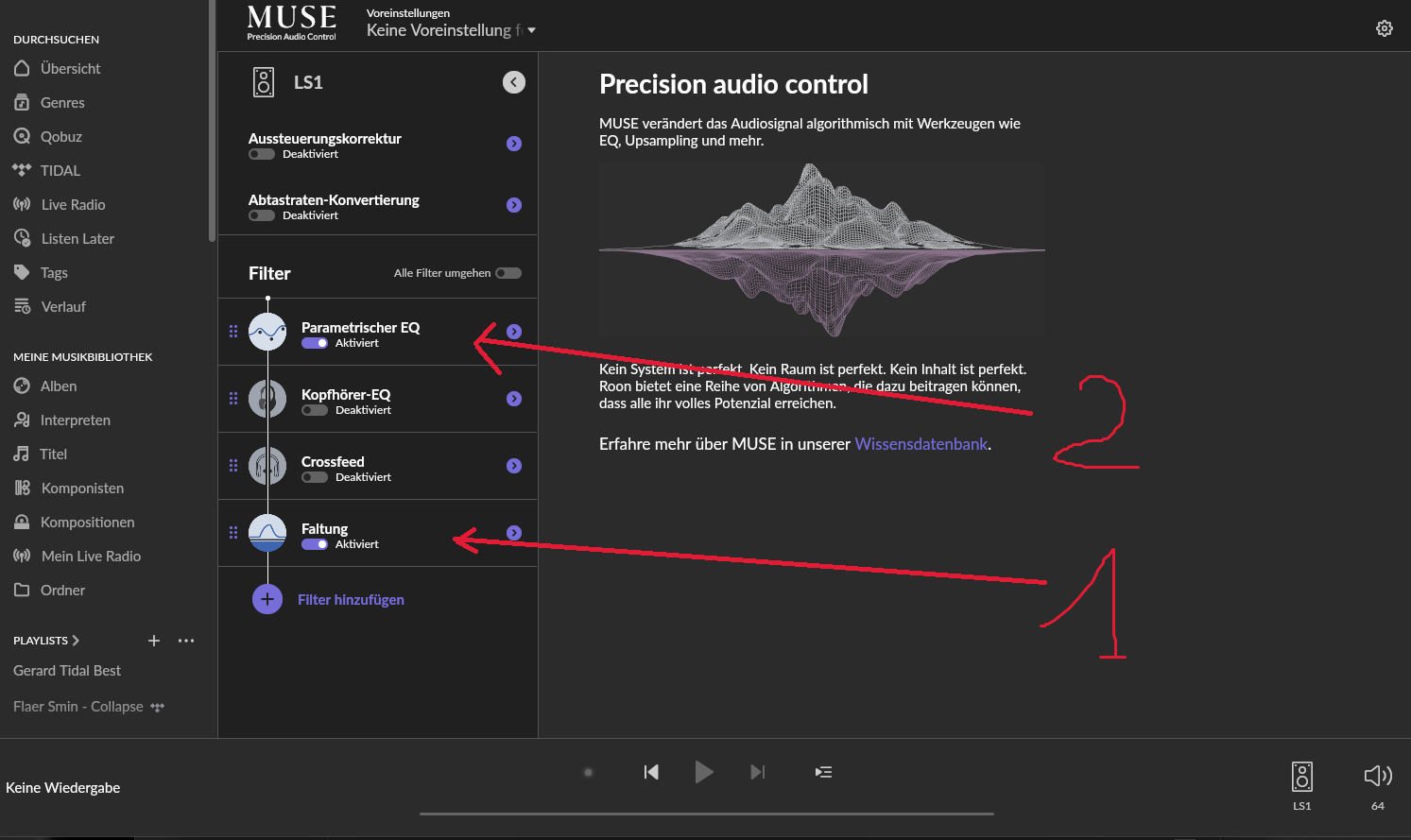
Task: Open the Tags icon
Action: click(22, 272)
